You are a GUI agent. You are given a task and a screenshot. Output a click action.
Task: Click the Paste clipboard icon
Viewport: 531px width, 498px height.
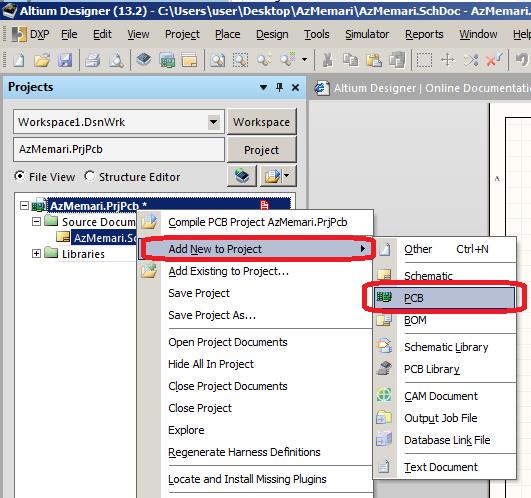click(x=374, y=60)
